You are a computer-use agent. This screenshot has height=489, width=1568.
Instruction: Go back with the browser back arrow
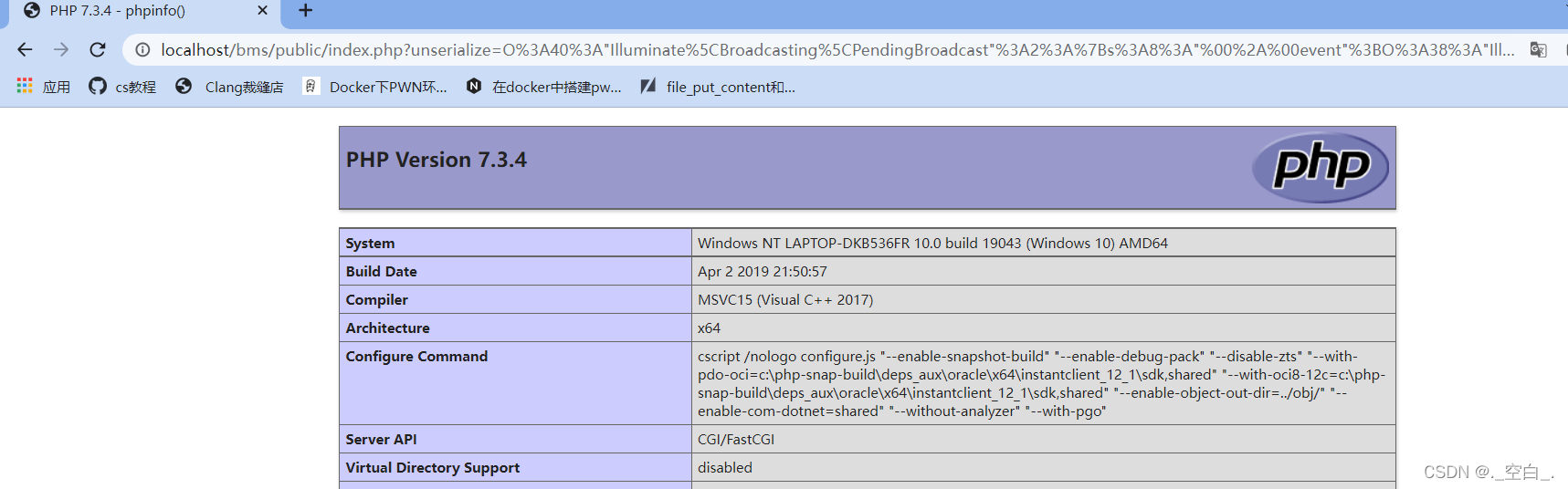(25, 49)
